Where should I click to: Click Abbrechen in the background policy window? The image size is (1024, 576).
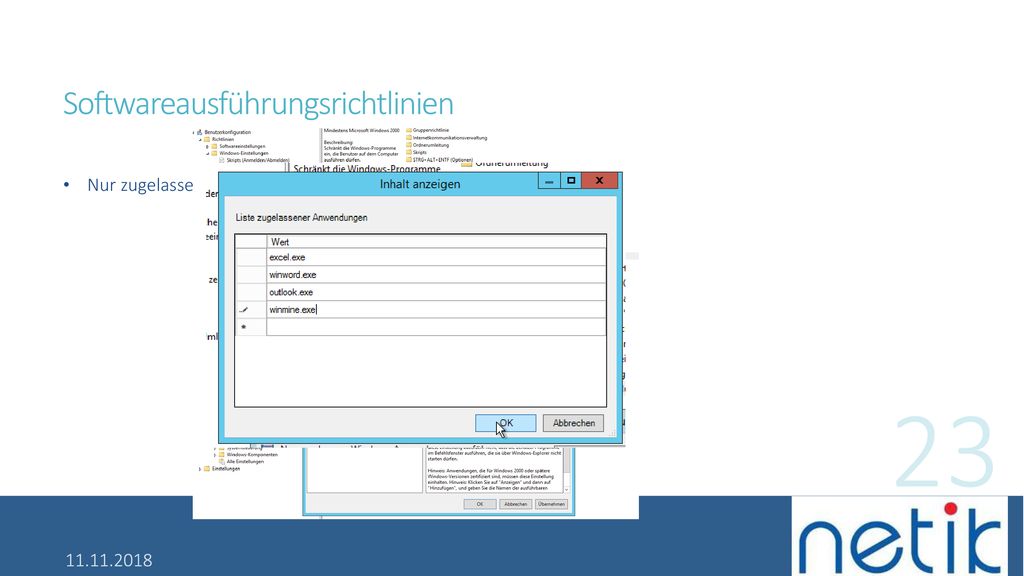(x=515, y=504)
